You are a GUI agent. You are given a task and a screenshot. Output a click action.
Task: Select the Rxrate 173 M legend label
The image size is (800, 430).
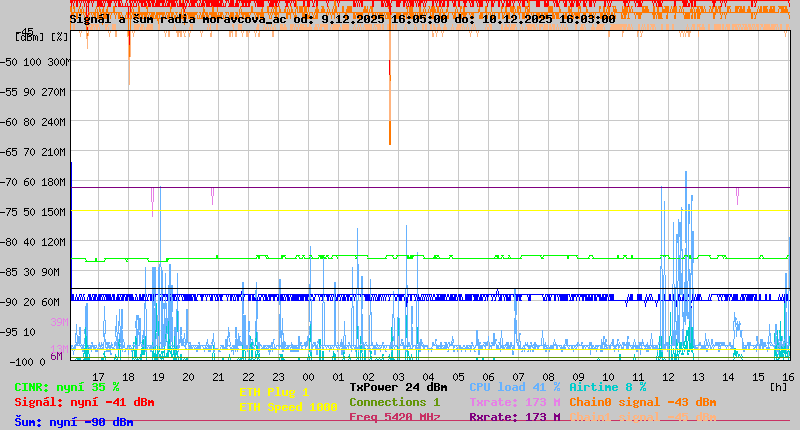(x=514, y=417)
